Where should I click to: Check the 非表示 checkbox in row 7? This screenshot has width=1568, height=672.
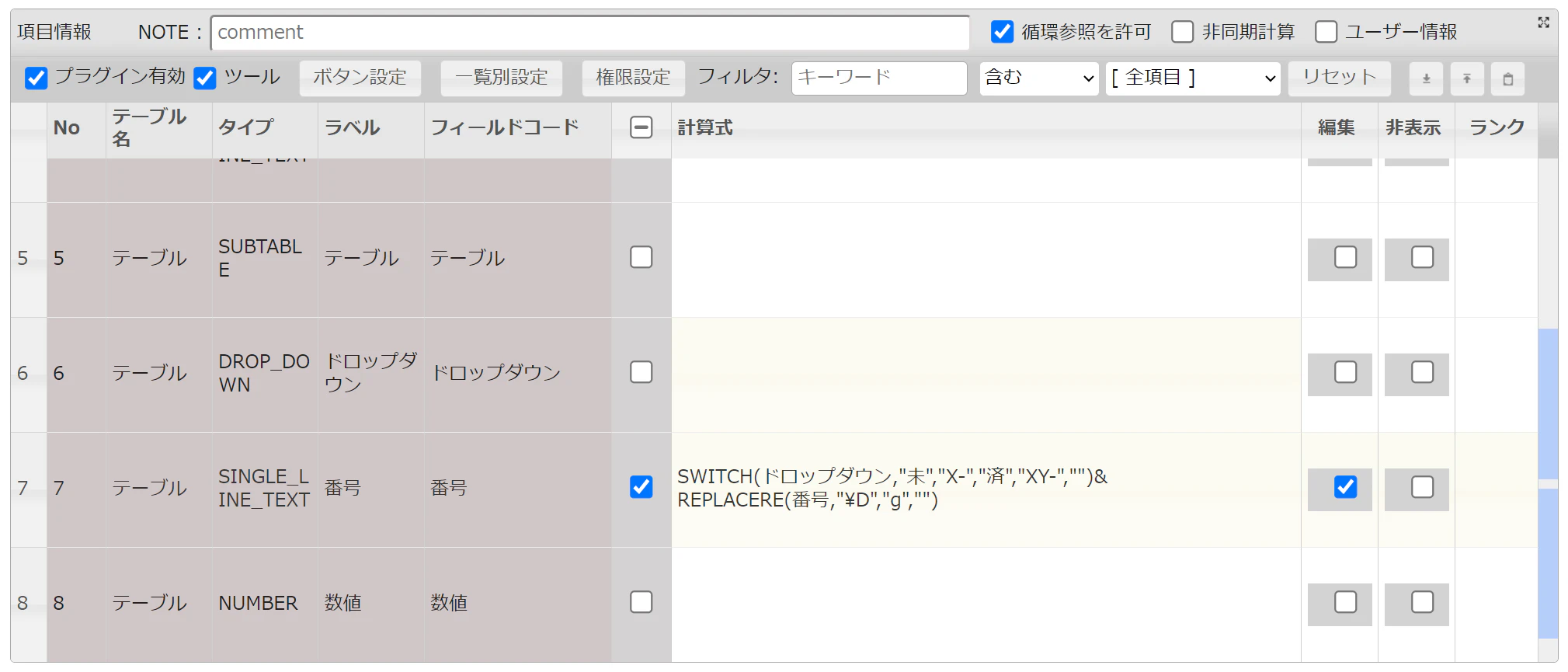coord(1422,487)
